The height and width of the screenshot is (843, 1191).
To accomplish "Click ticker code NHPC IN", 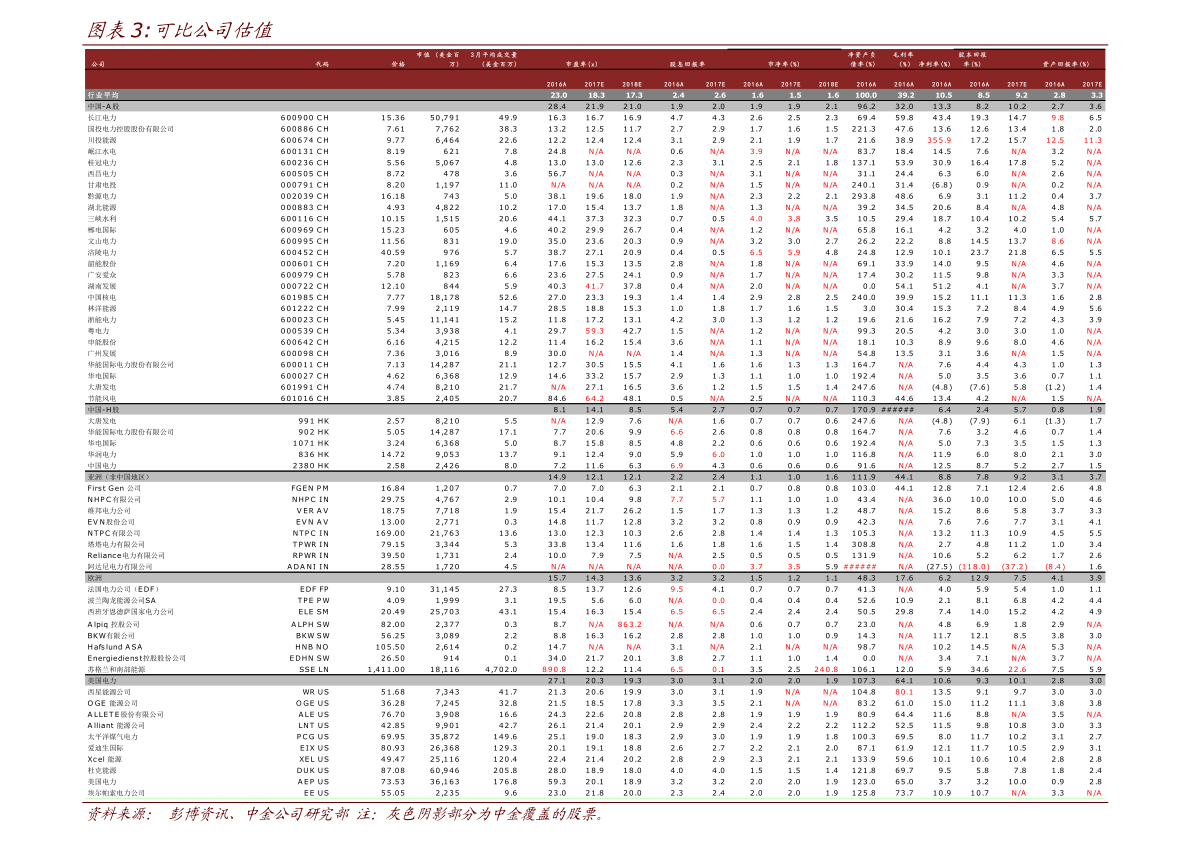I will 310,500.
